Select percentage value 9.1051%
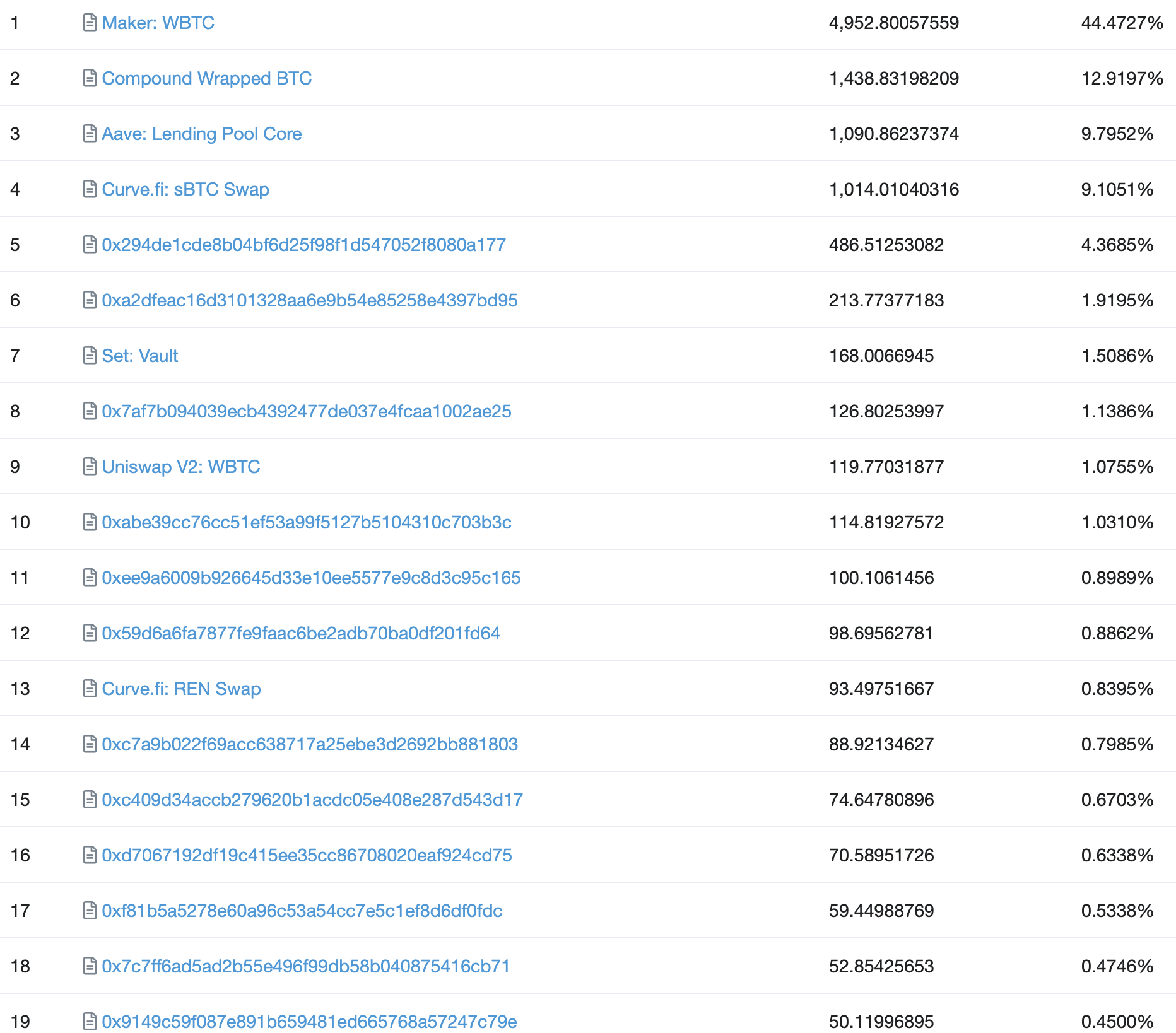 [1117, 190]
